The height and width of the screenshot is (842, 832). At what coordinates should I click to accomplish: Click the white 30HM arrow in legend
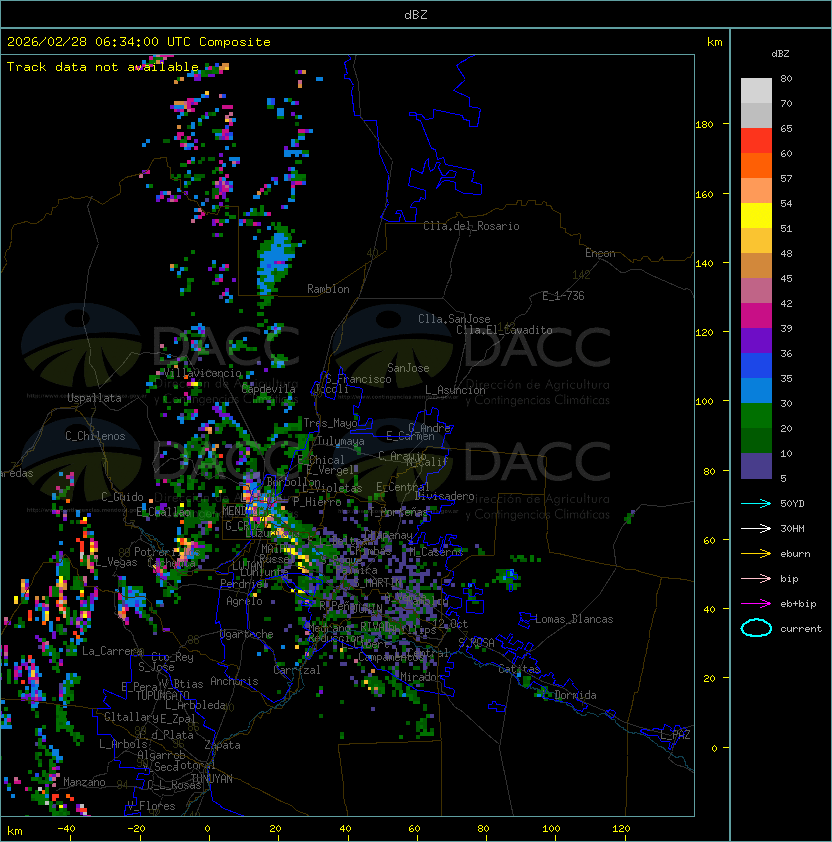[756, 528]
